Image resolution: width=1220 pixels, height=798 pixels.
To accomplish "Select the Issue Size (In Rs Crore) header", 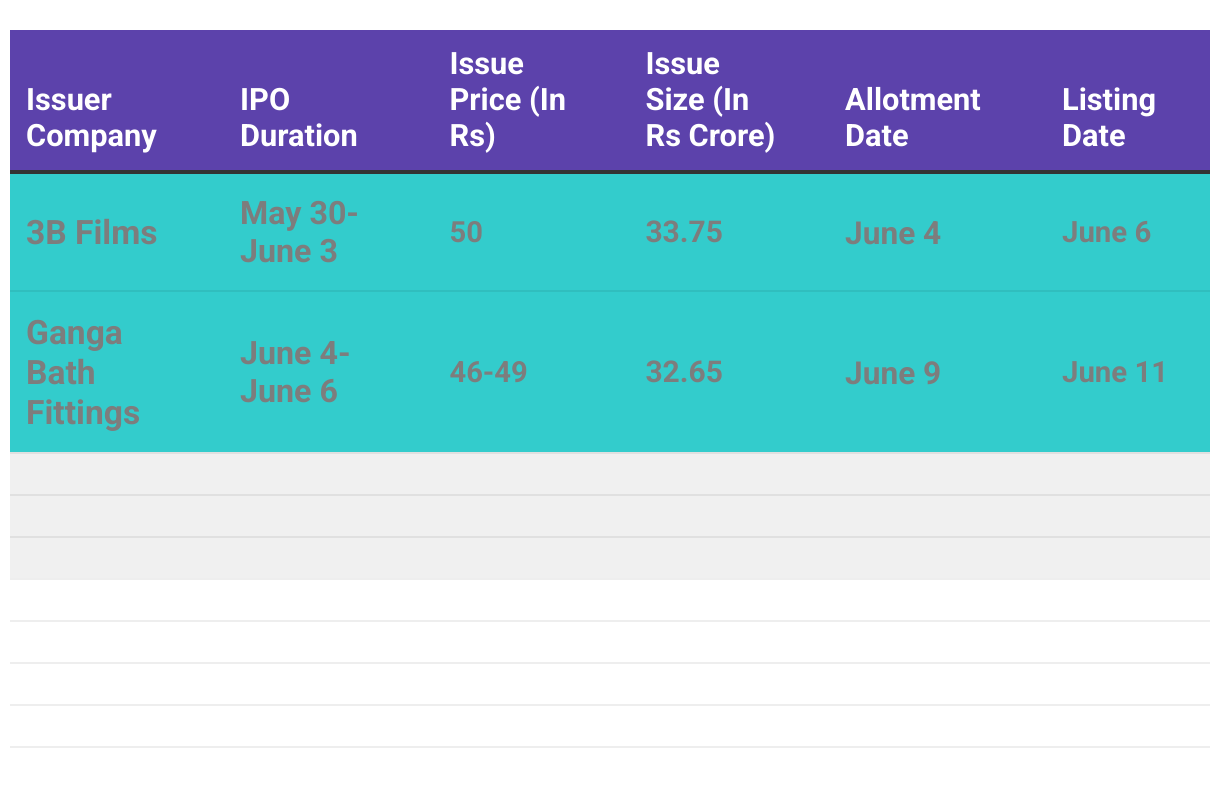I will pyautogui.click(x=710, y=100).
